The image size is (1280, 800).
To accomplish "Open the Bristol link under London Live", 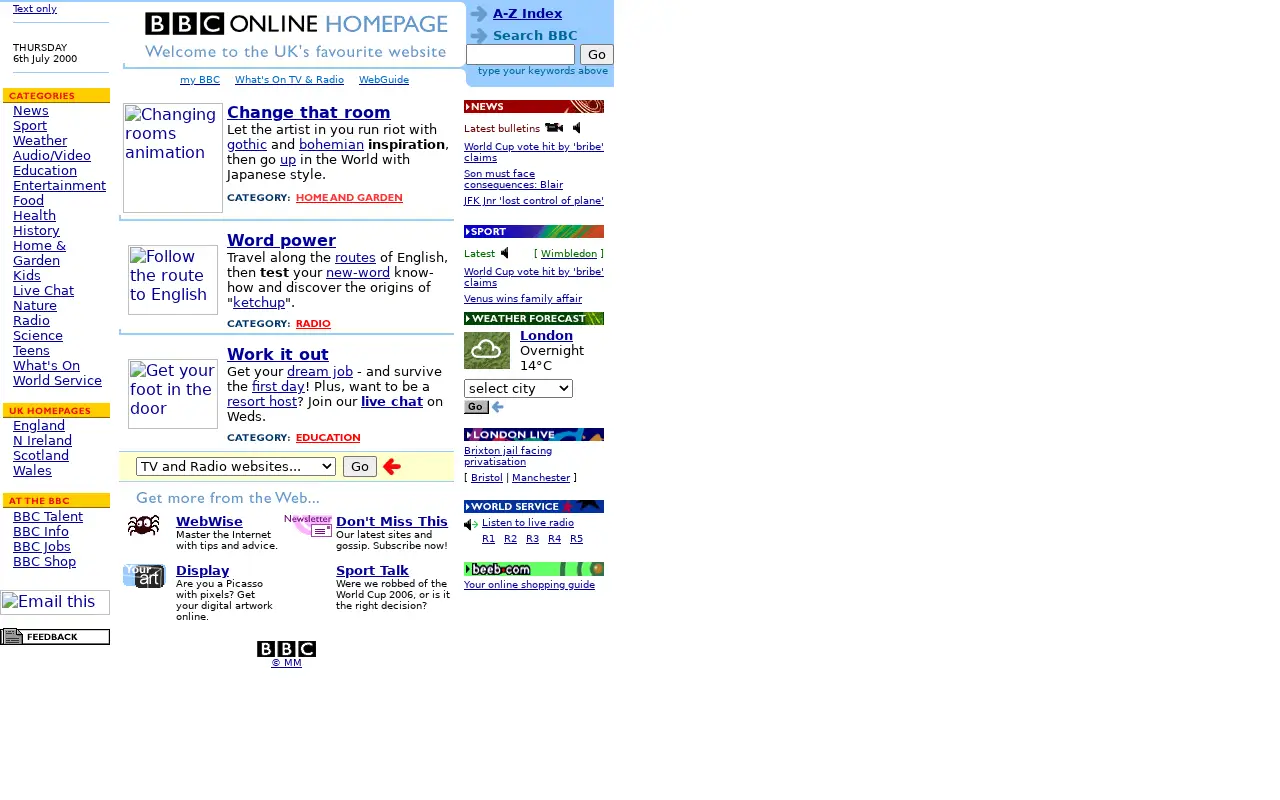I will pyautogui.click(x=487, y=478).
